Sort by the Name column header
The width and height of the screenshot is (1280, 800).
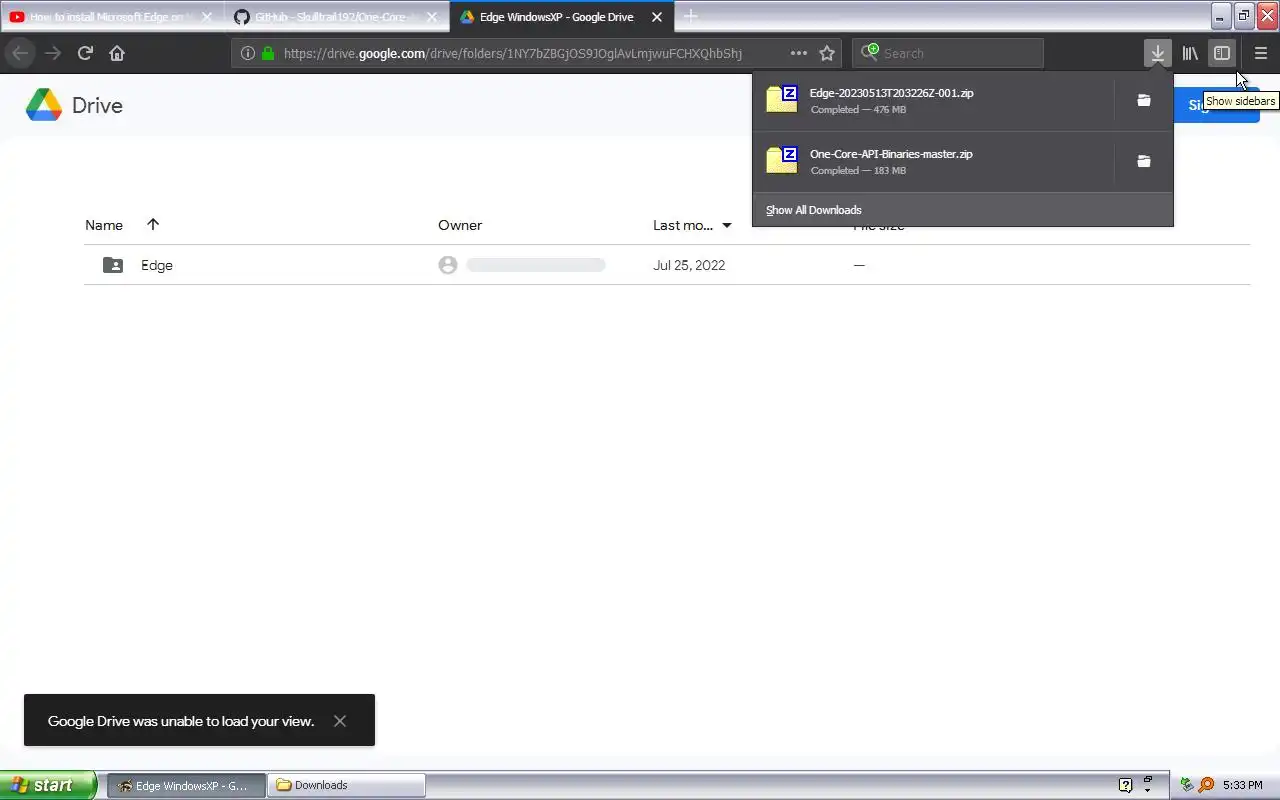104,225
